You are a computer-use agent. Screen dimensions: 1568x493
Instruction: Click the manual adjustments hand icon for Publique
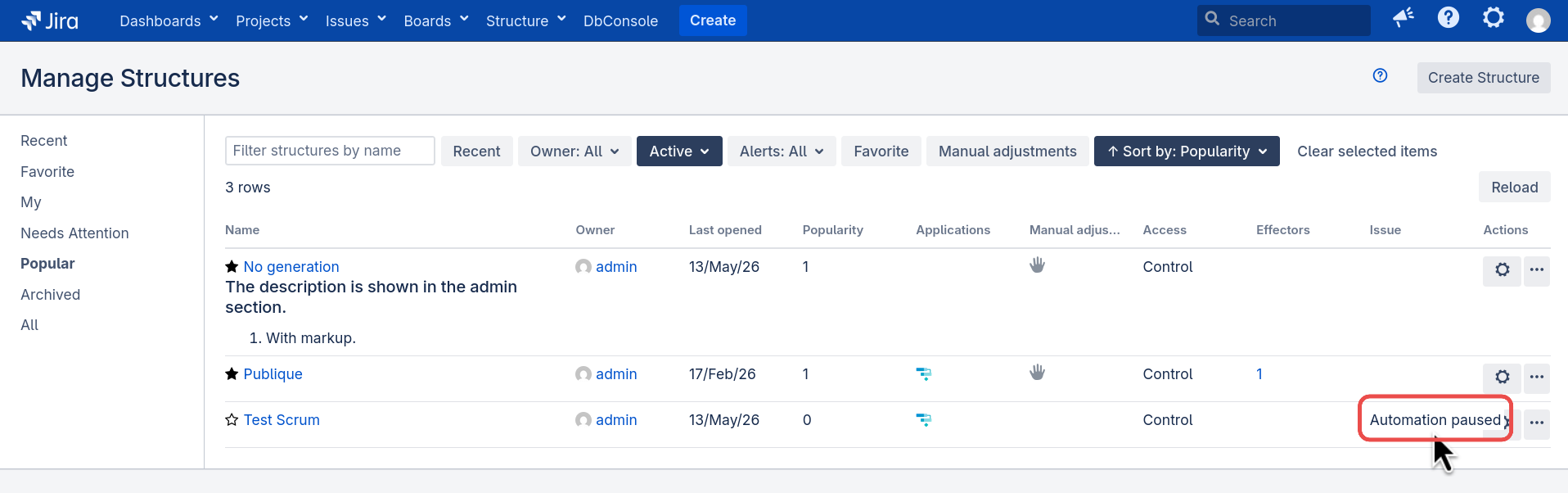coord(1037,373)
